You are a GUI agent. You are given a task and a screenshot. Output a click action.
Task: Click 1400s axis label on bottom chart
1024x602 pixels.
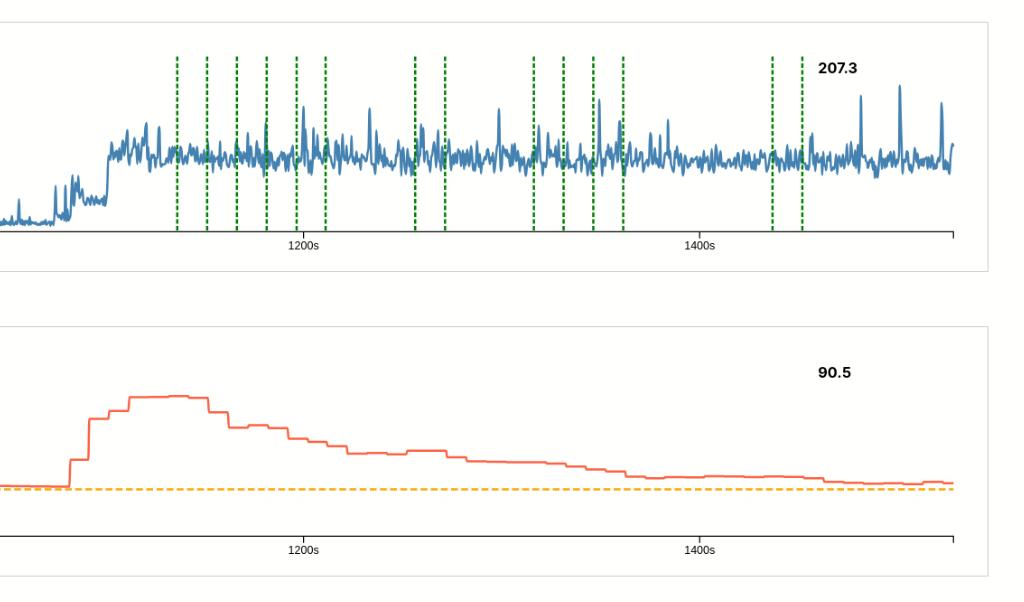pyautogui.click(x=700, y=550)
